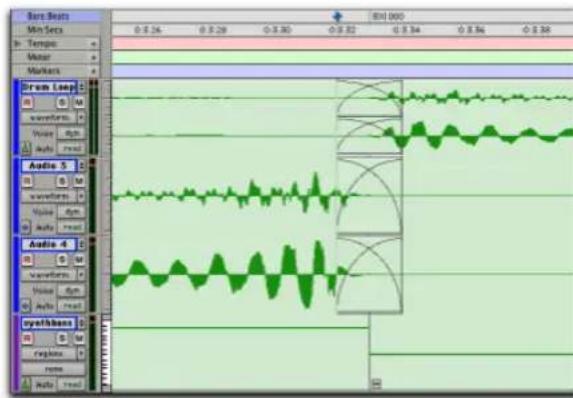Image resolution: width=573 pixels, height=398 pixels.
Task: Click the Meter ruler add button
Action: tap(94, 57)
